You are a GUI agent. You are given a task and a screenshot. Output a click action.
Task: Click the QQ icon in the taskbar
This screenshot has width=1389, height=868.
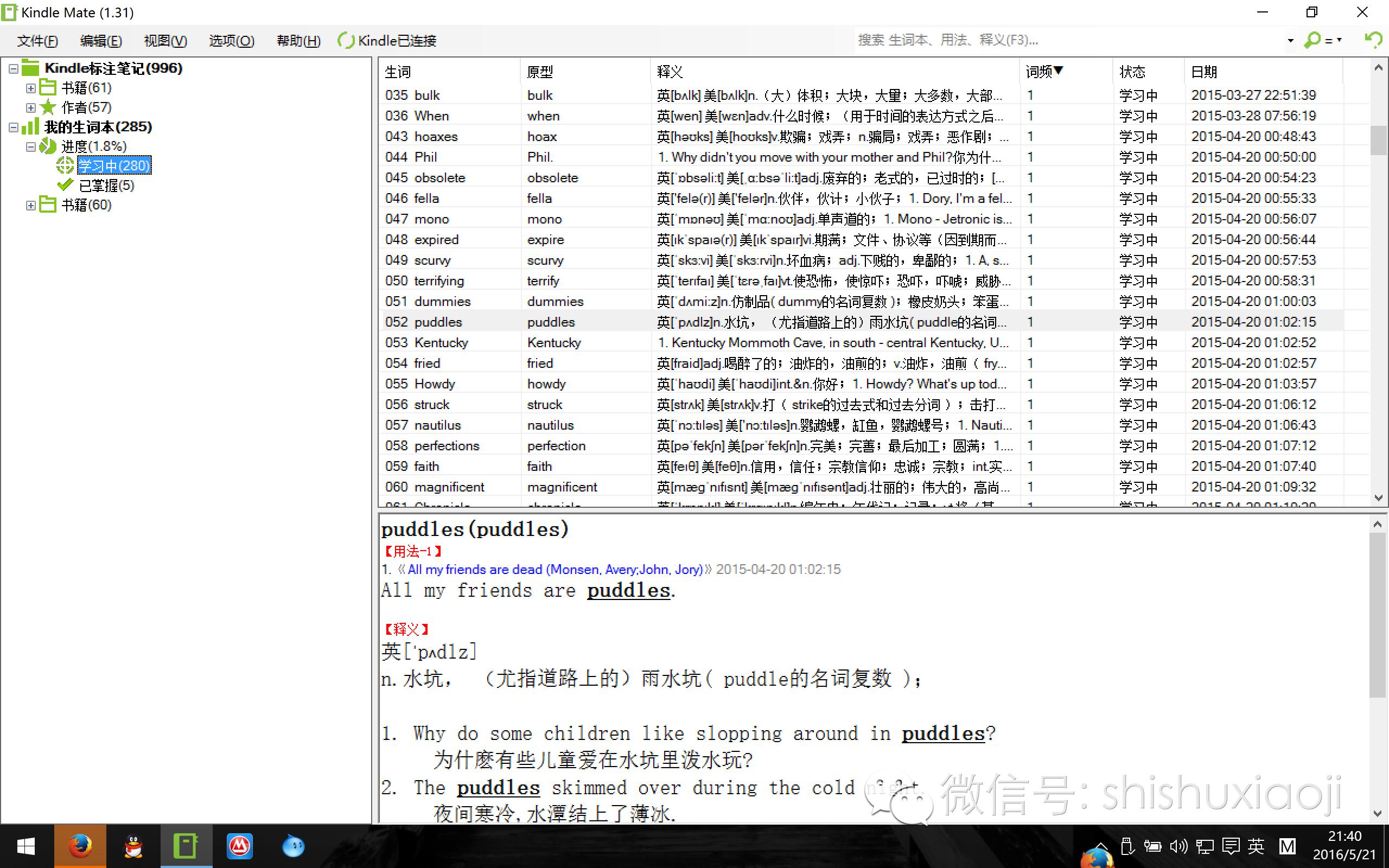(x=132, y=846)
